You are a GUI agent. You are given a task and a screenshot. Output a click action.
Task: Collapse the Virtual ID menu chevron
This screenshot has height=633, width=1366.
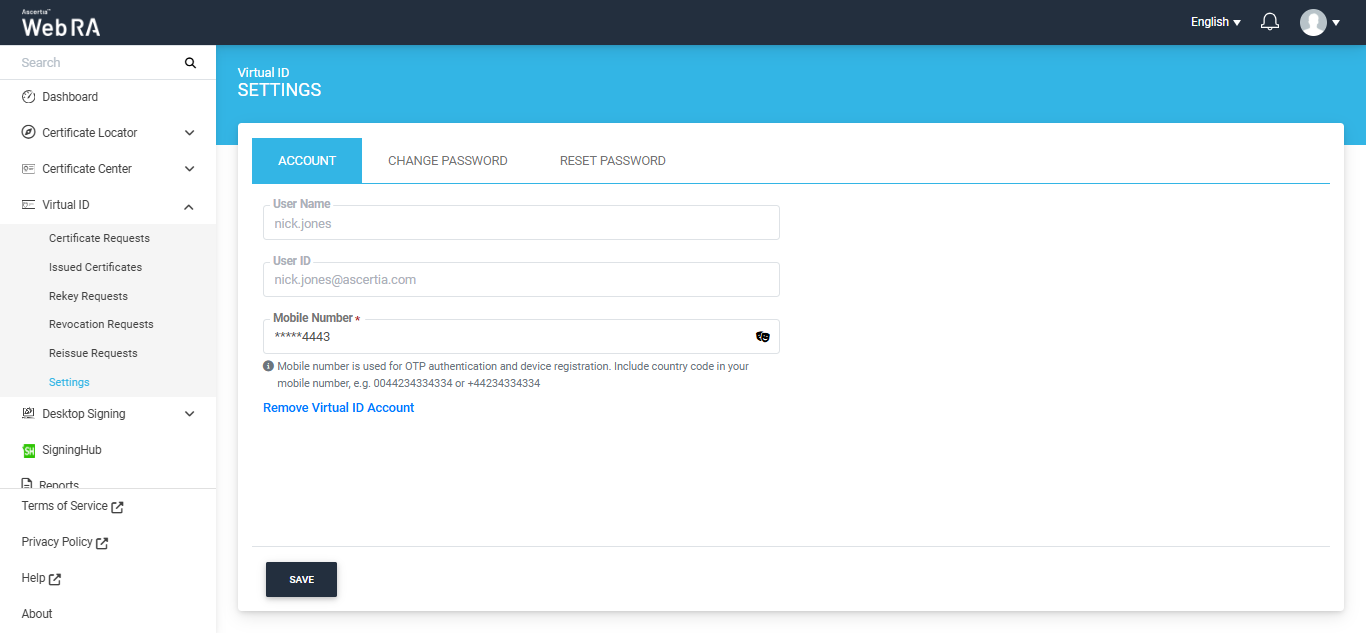click(x=190, y=206)
